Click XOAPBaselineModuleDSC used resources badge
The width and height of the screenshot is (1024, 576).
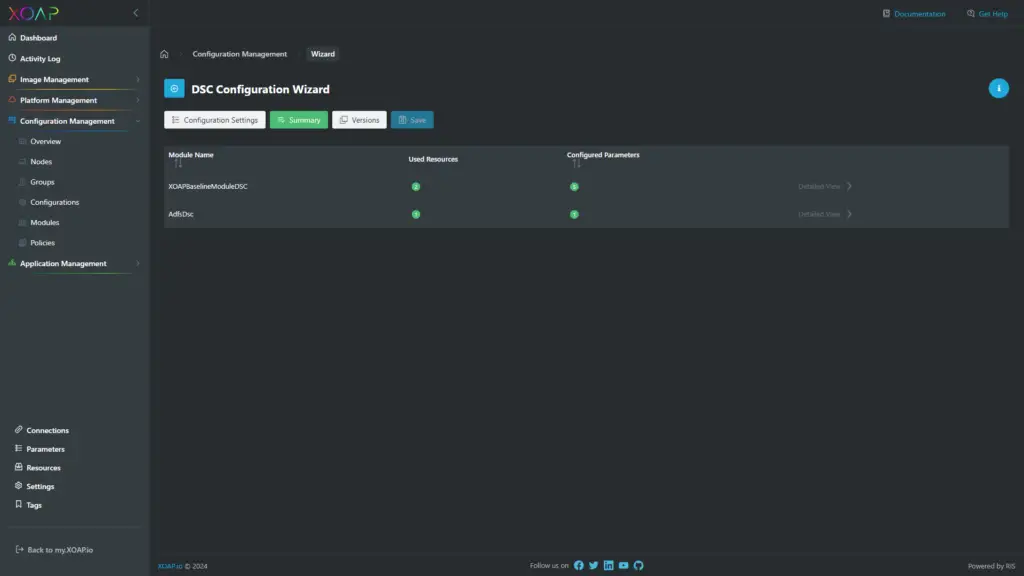(x=416, y=187)
